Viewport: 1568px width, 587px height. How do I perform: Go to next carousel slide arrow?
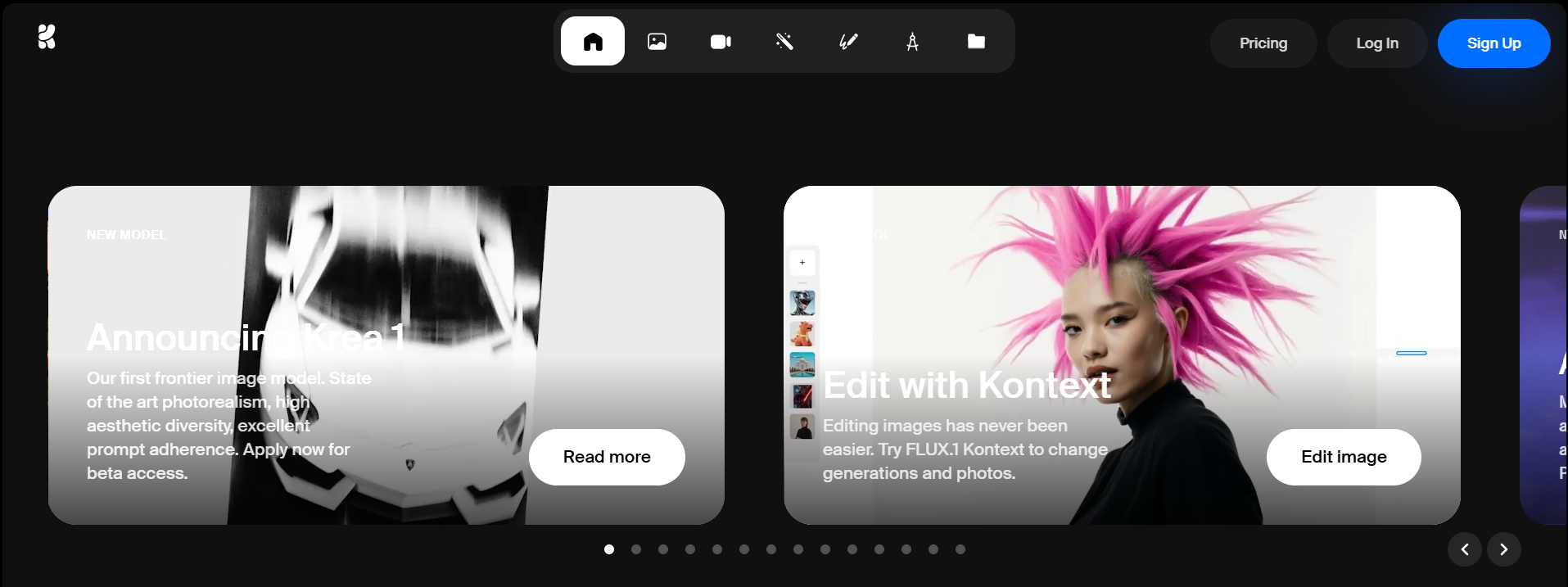pyautogui.click(x=1504, y=549)
